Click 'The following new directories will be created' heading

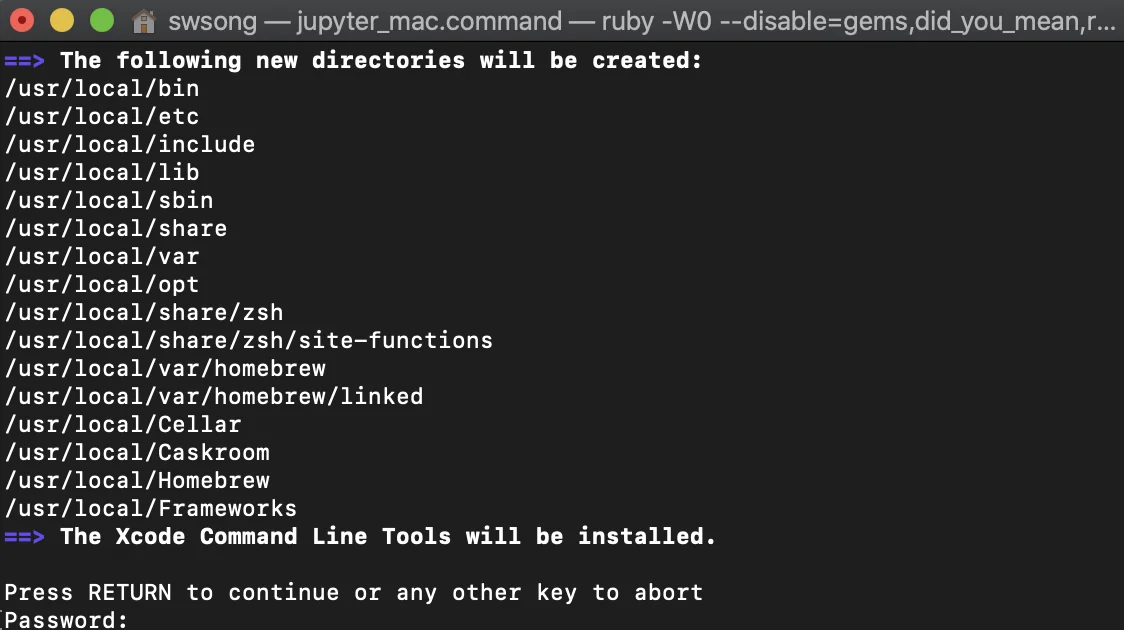(381, 61)
